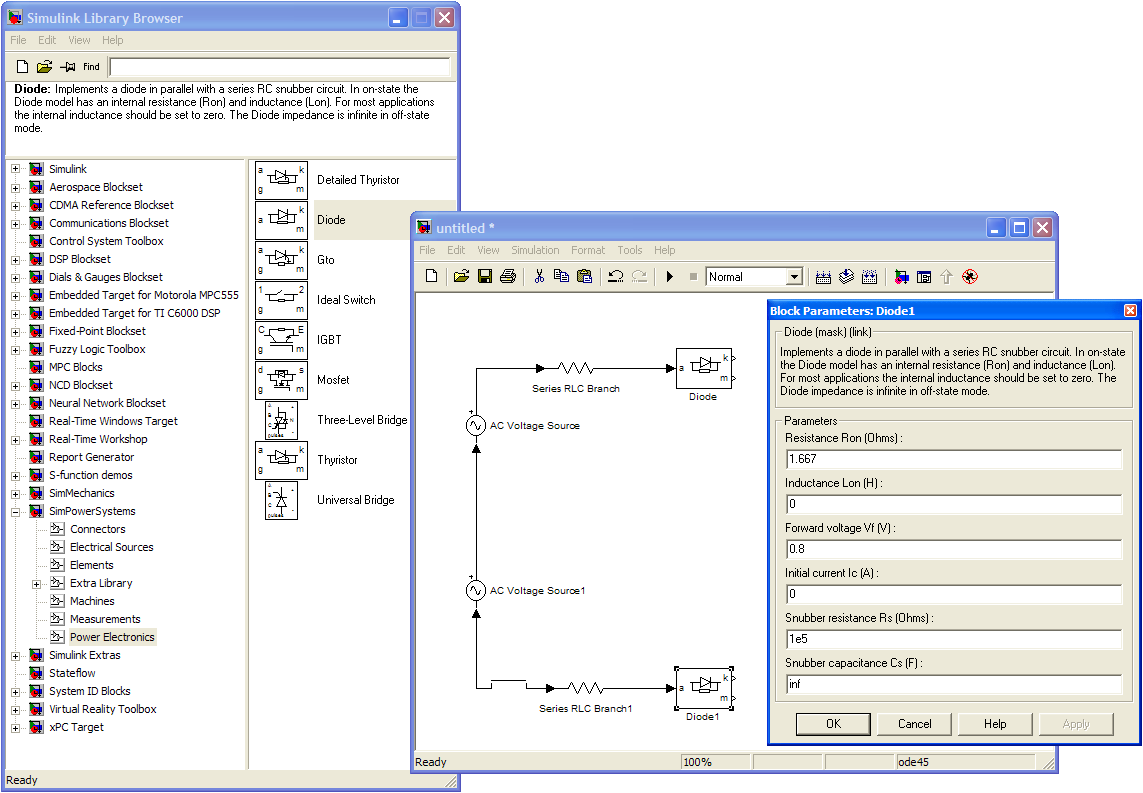This screenshot has height=793, width=1143.
Task: Expand the Aerospace Blockset node
Action: pos(15,187)
